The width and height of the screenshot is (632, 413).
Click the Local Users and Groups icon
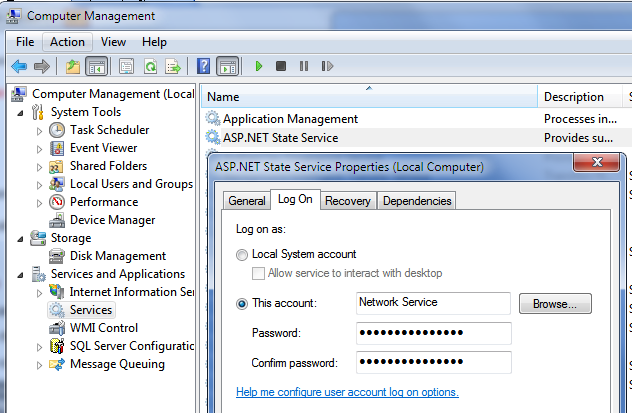pyautogui.click(x=56, y=184)
